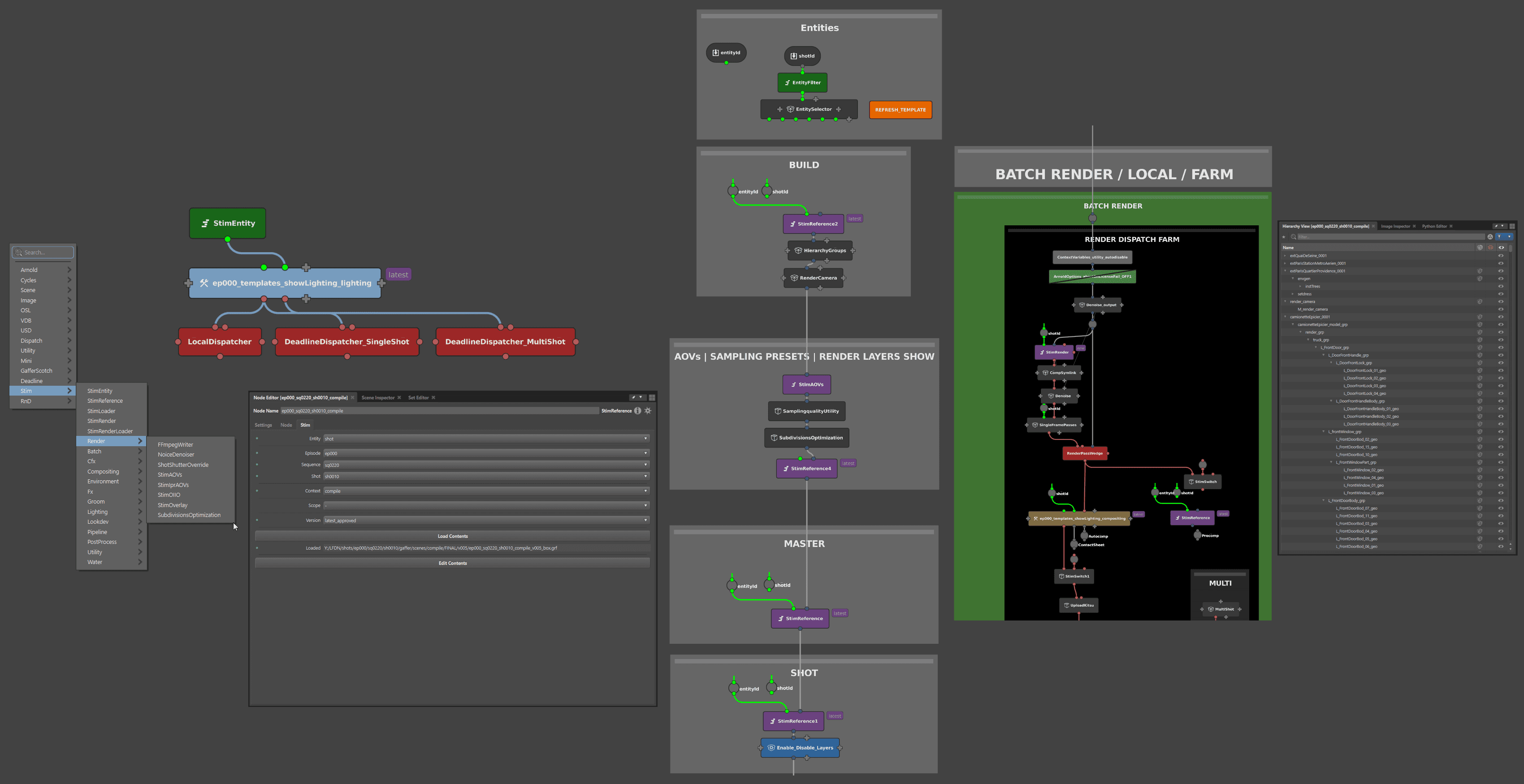This screenshot has height=784, width=1524.
Task: Toggle visibility eye for camionetteEpicier_0001
Action: 1501,317
